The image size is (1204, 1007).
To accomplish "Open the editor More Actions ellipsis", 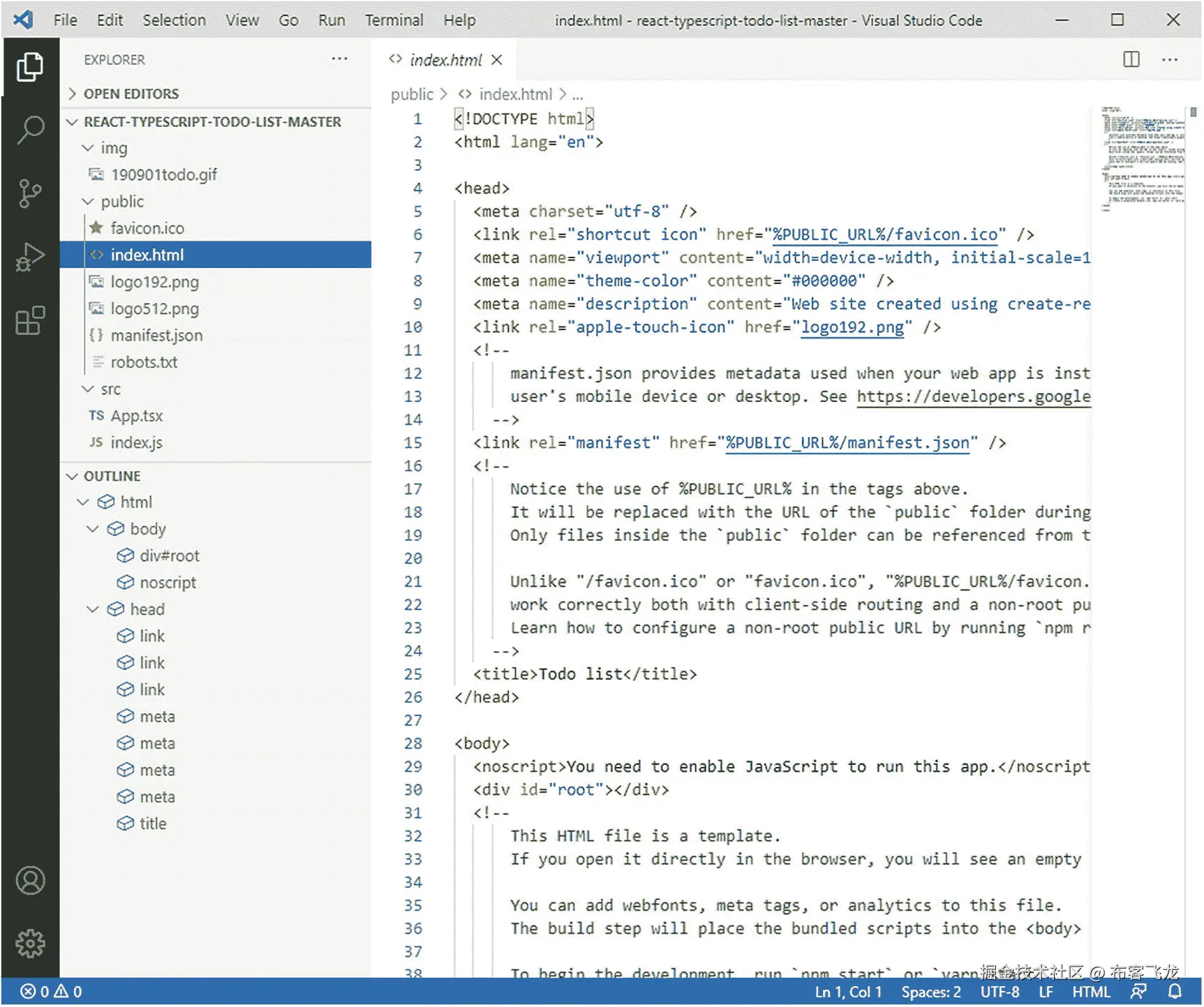I will [1170, 59].
